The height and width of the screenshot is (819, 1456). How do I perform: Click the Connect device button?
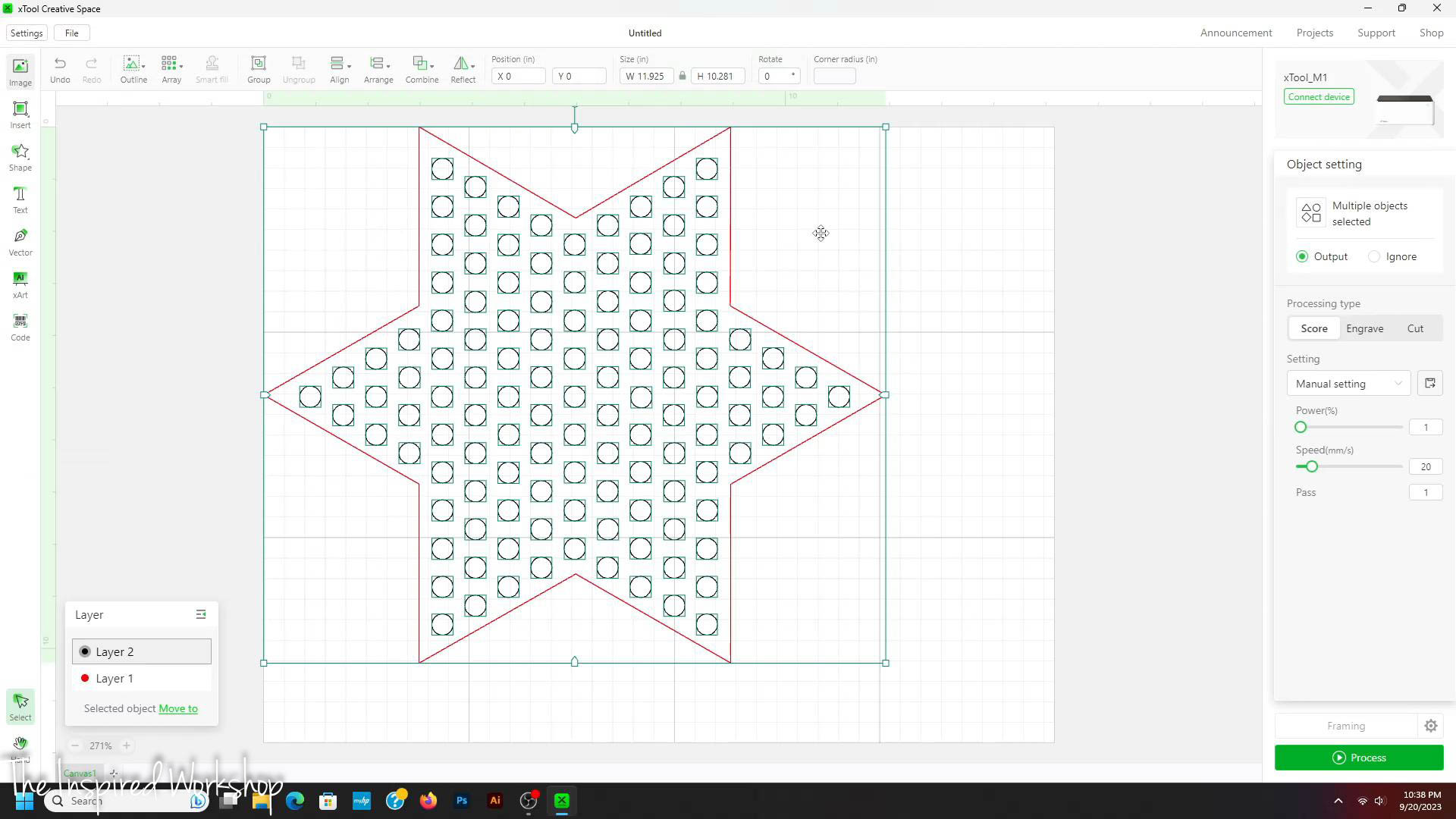1319,96
